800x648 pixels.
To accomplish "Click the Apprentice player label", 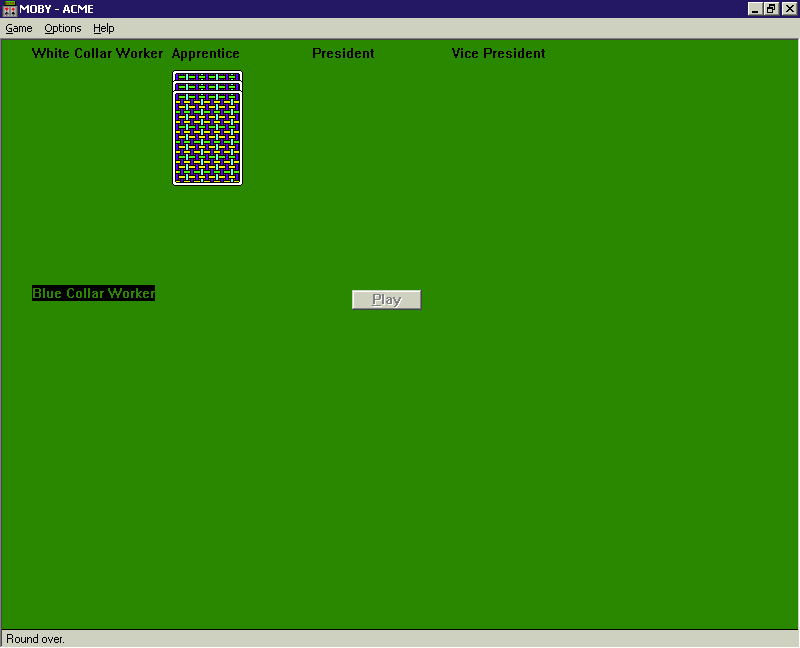I will pyautogui.click(x=206, y=53).
